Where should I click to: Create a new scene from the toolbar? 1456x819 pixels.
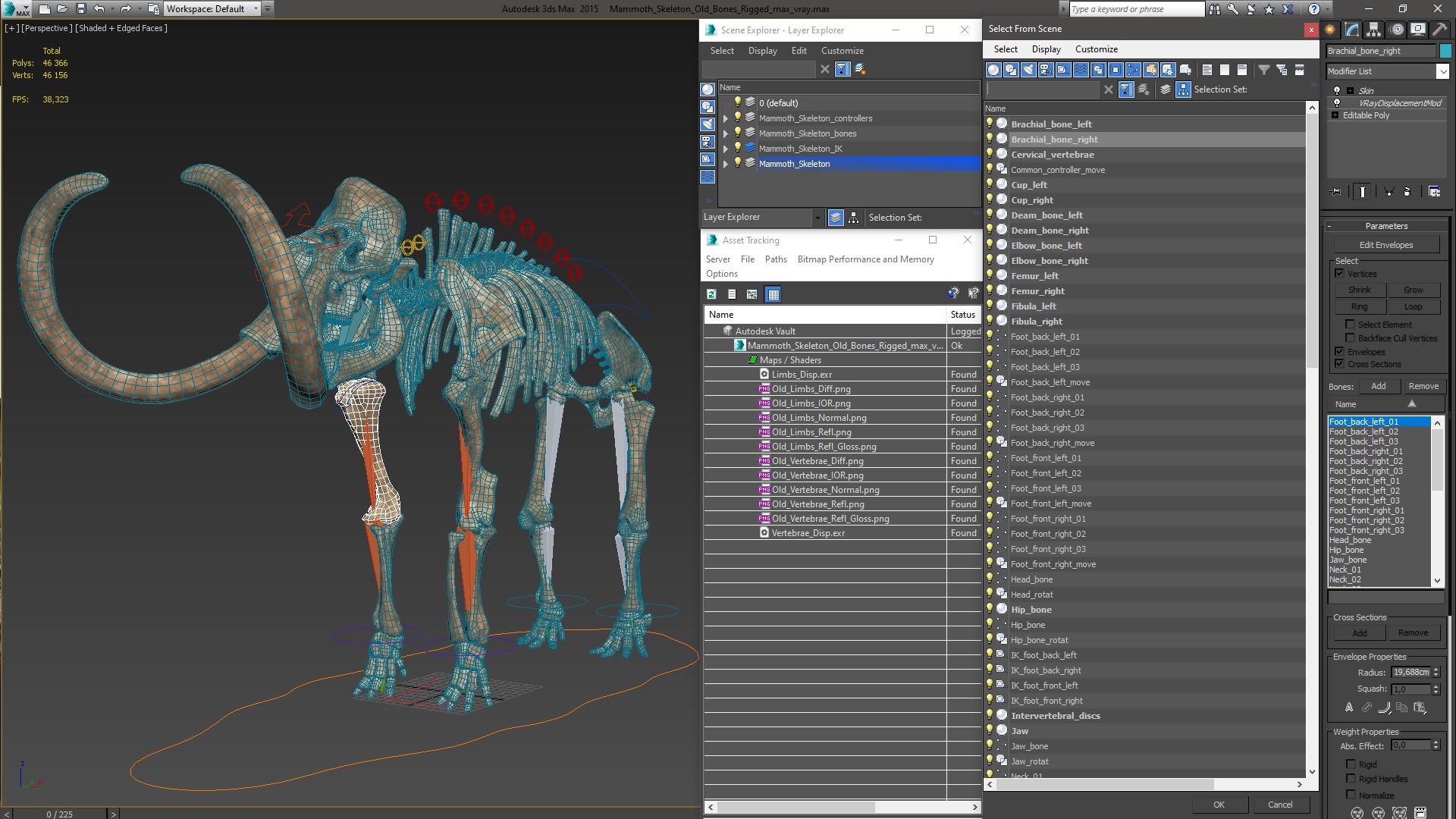[x=44, y=9]
